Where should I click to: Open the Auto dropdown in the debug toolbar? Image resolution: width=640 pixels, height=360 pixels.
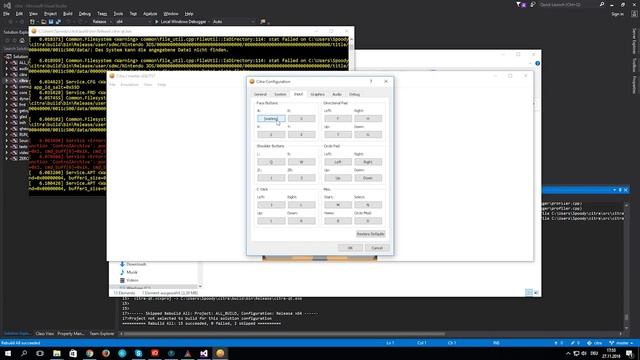click(x=233, y=22)
